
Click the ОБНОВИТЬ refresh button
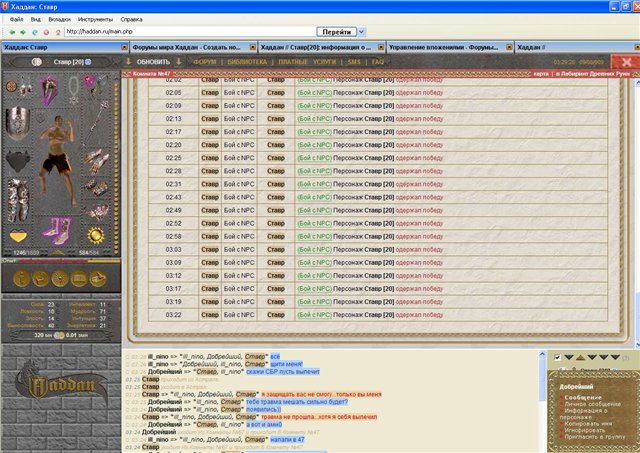point(153,62)
